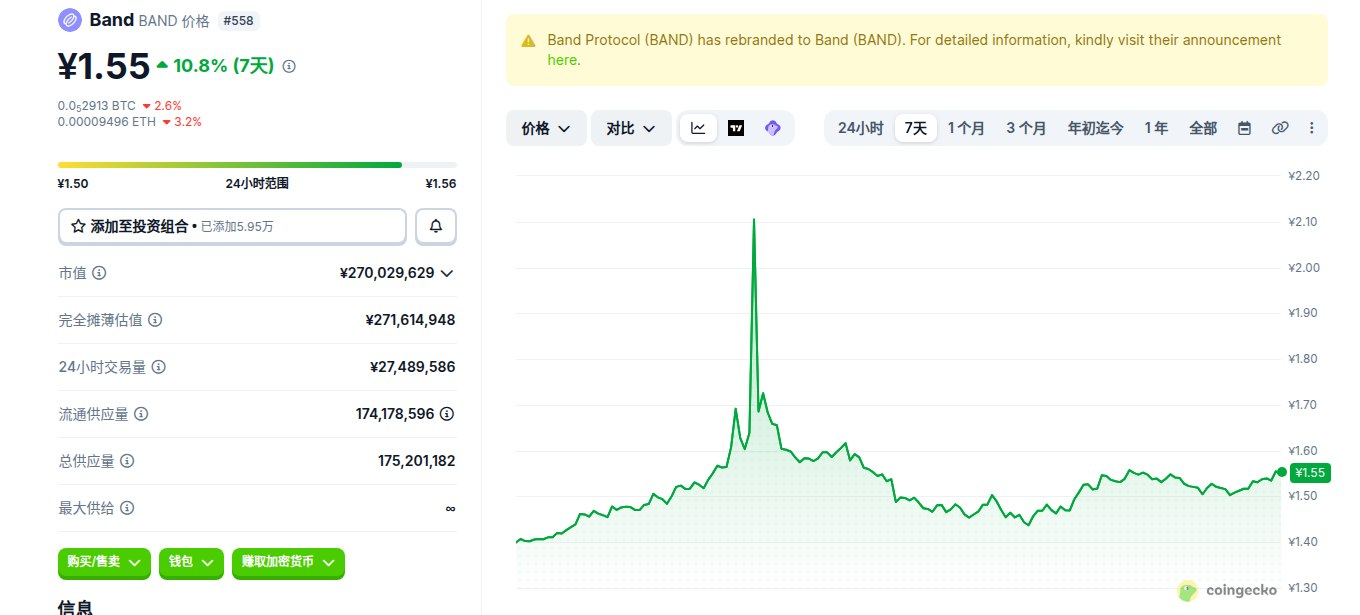Open the 钱包 dropdown

[x=191, y=563]
